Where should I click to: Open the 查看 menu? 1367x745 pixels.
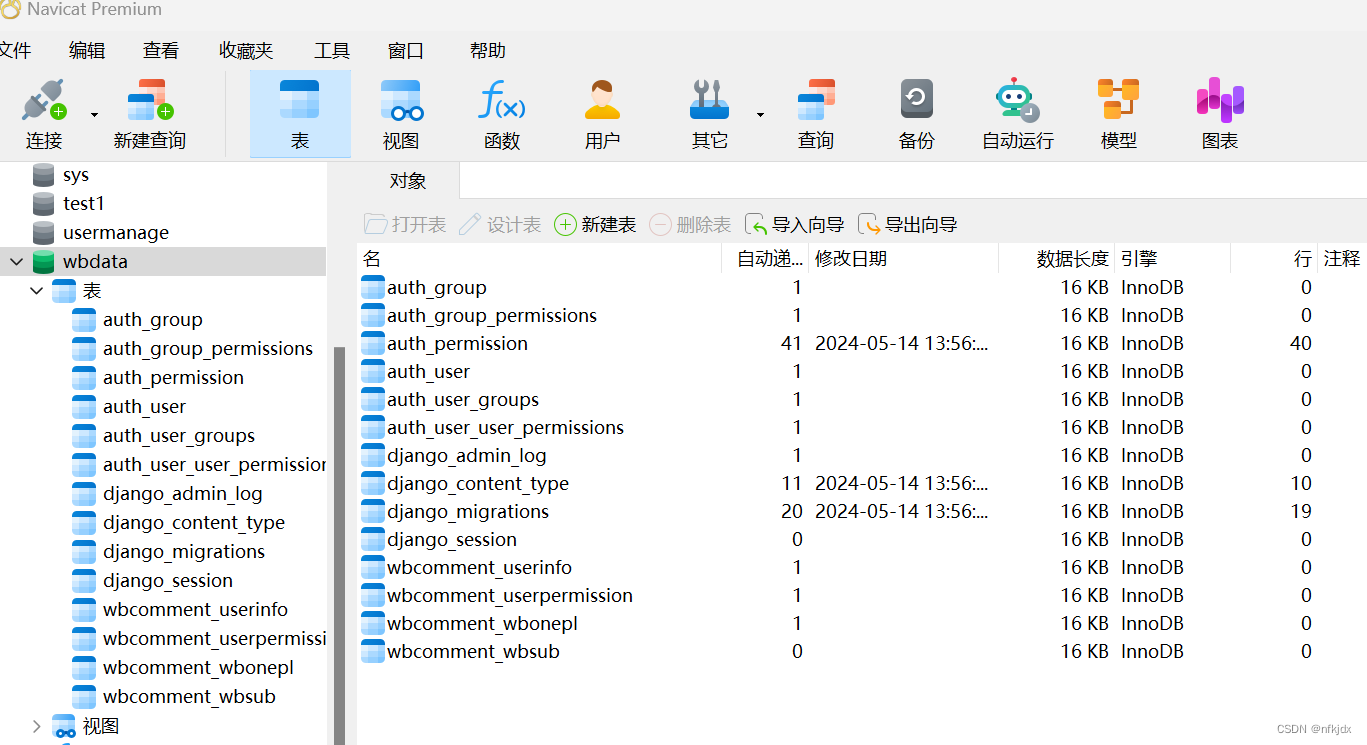click(161, 50)
